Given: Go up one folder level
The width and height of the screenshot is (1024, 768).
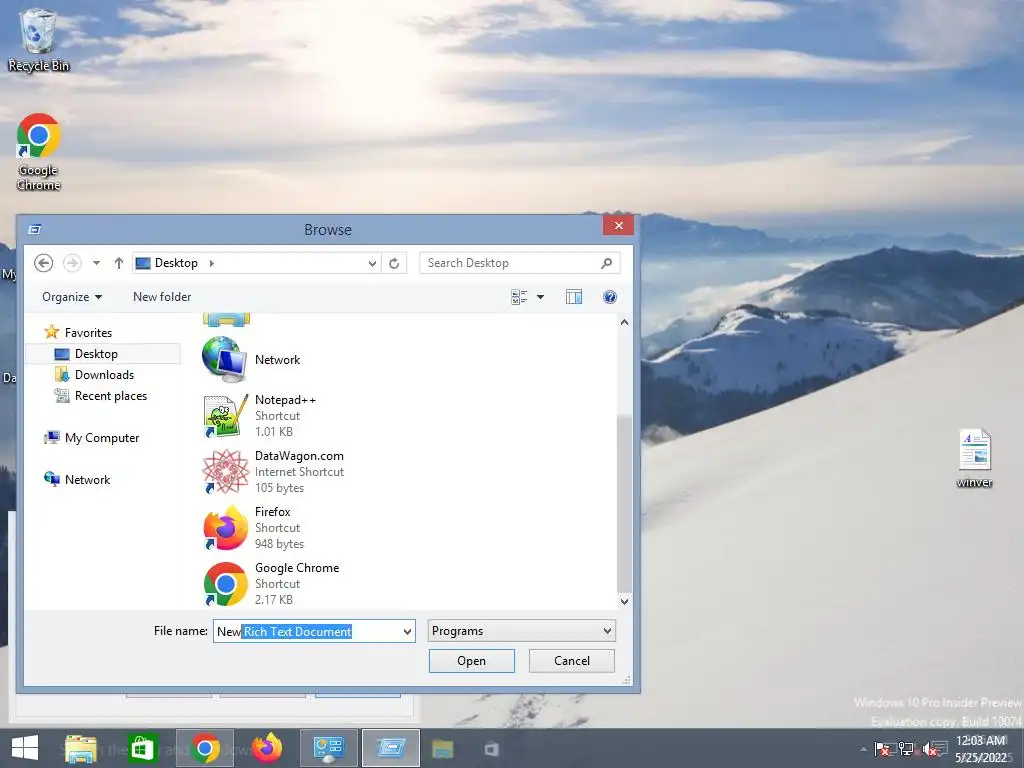Looking at the screenshot, I should [x=118, y=263].
